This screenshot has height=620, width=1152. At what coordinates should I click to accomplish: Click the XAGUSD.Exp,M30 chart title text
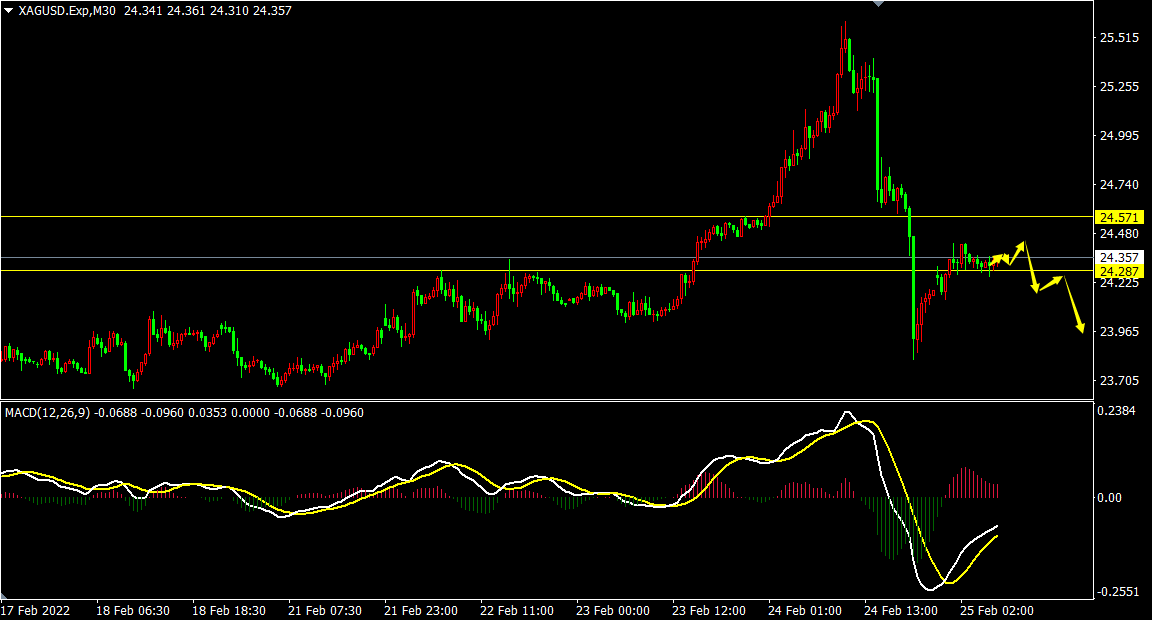coord(67,11)
